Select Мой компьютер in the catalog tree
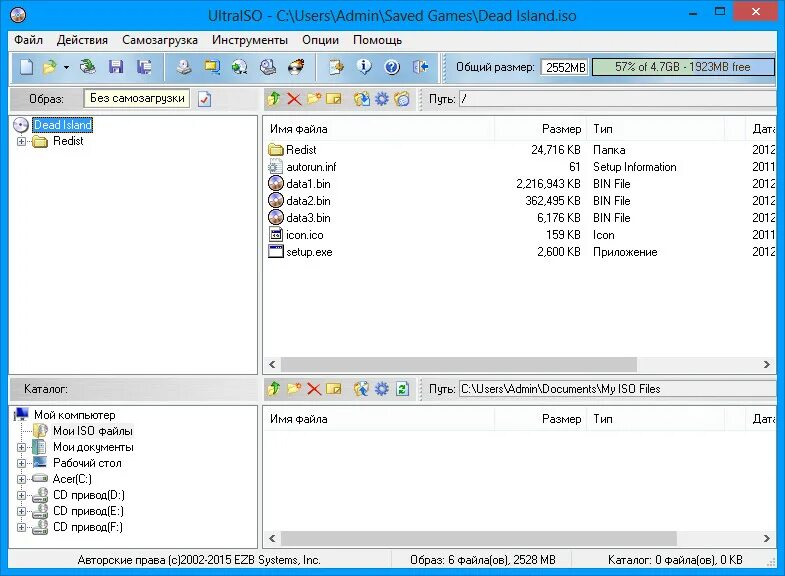The image size is (785, 576). pos(75,415)
